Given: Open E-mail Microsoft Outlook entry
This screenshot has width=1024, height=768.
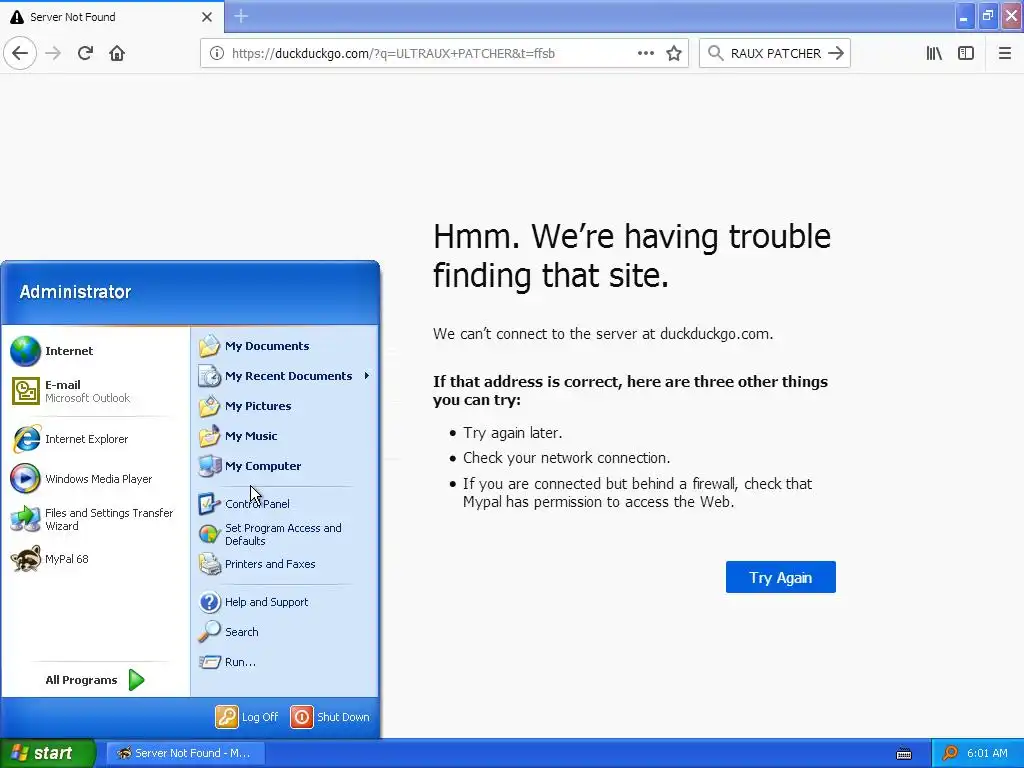Looking at the screenshot, I should 95,391.
